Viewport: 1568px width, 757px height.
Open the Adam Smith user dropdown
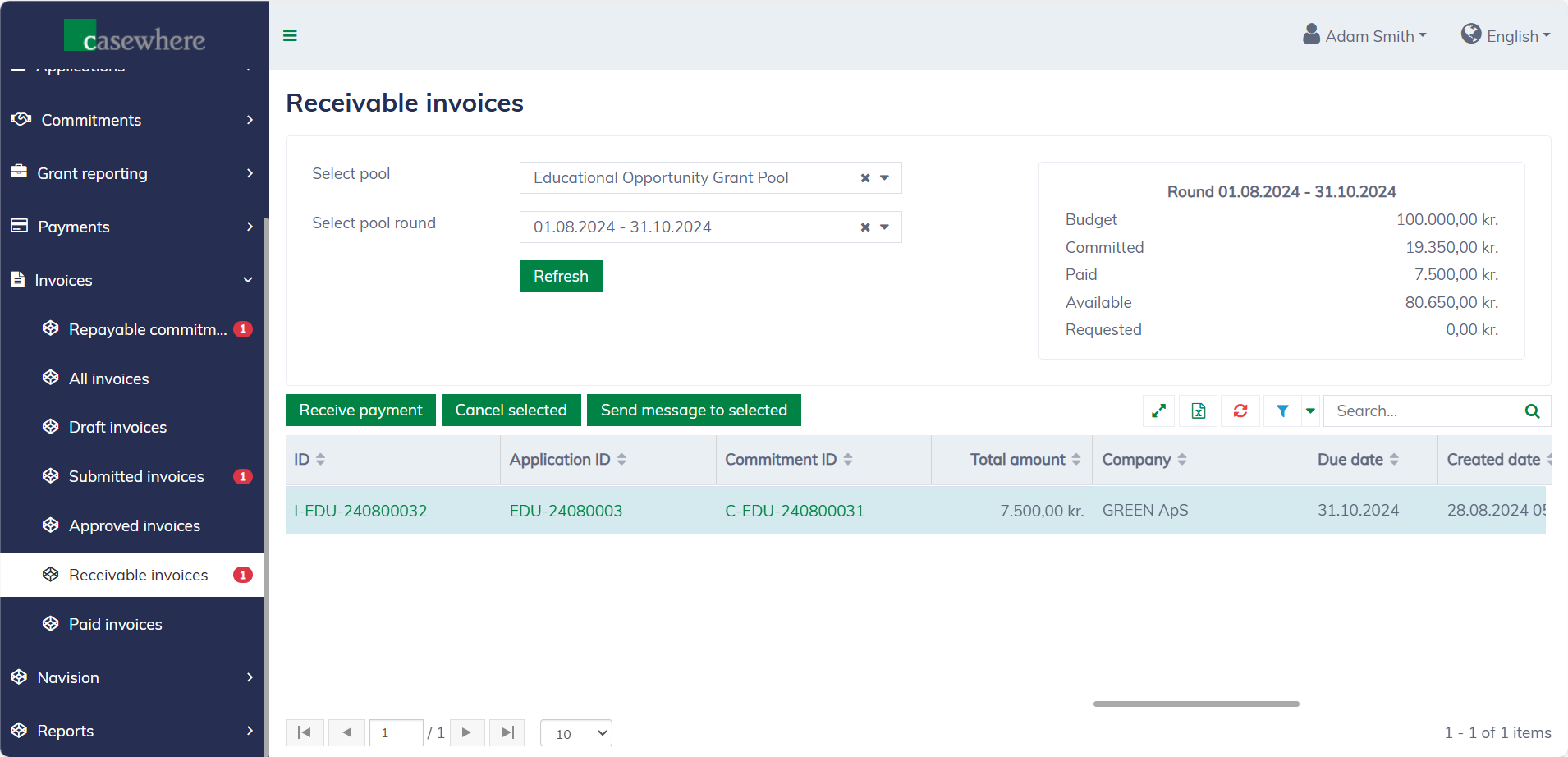1365,36
